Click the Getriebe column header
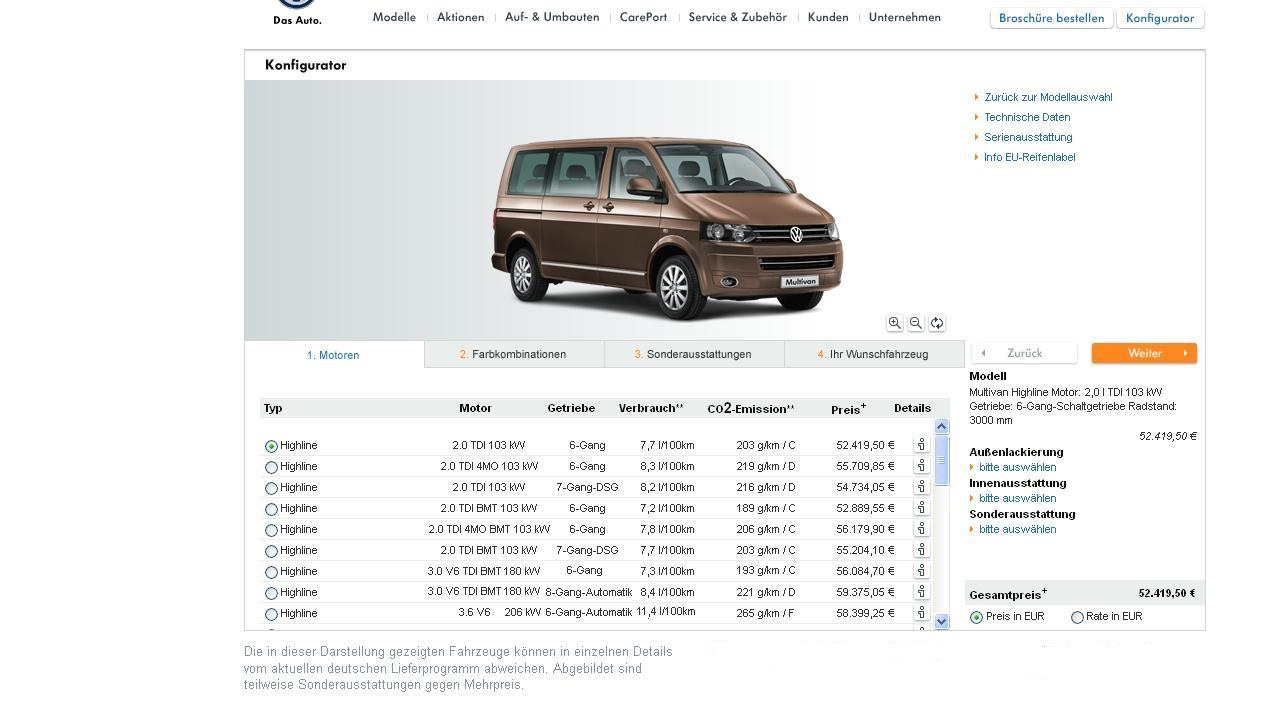Viewport: 1270px width, 701px height. tap(571, 408)
